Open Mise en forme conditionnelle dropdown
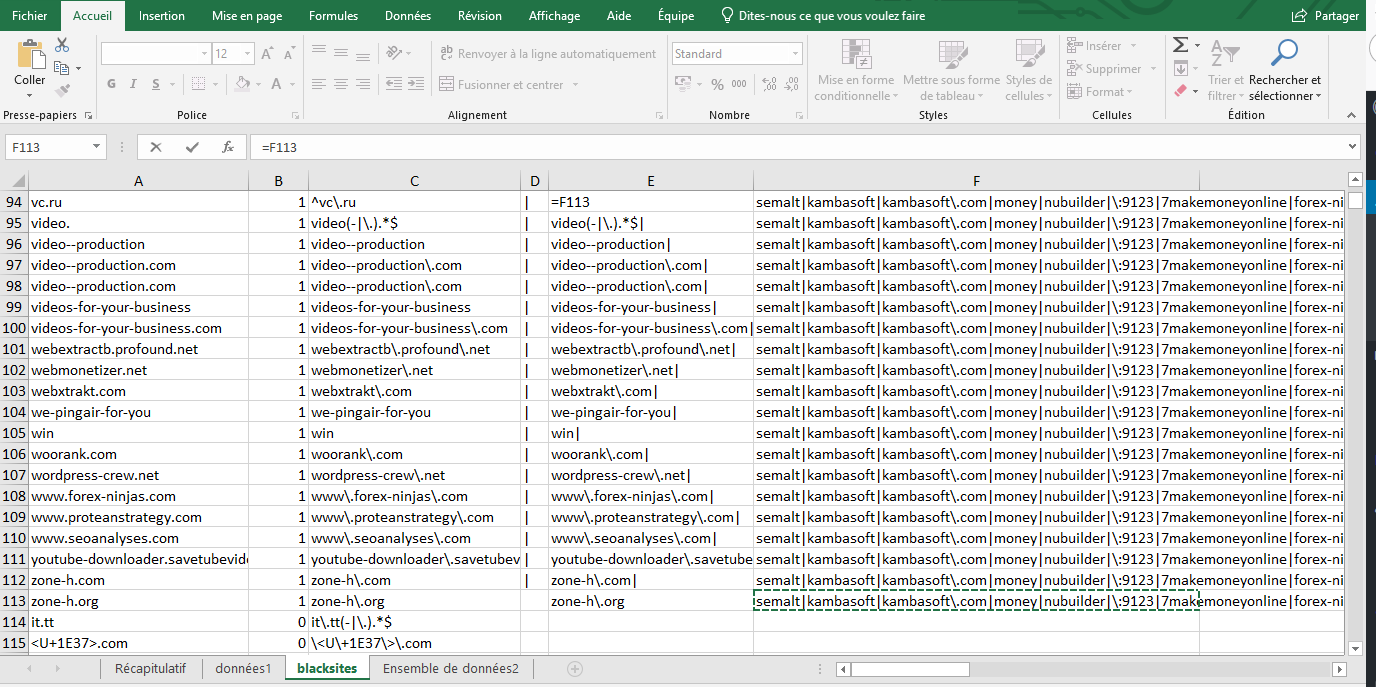Screen dimensions: 1376x687 click(855, 70)
